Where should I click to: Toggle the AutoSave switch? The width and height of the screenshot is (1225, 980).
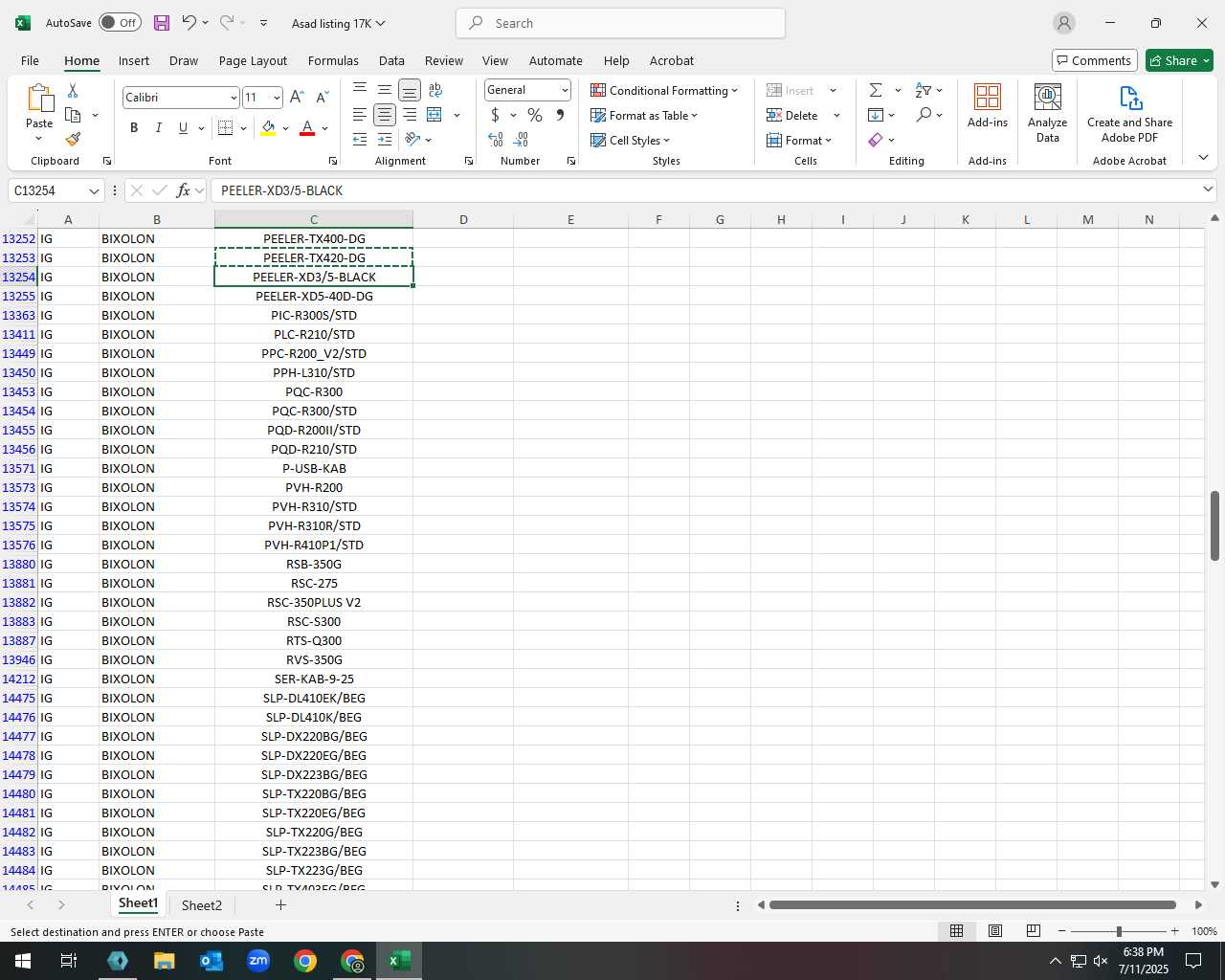pyautogui.click(x=120, y=23)
